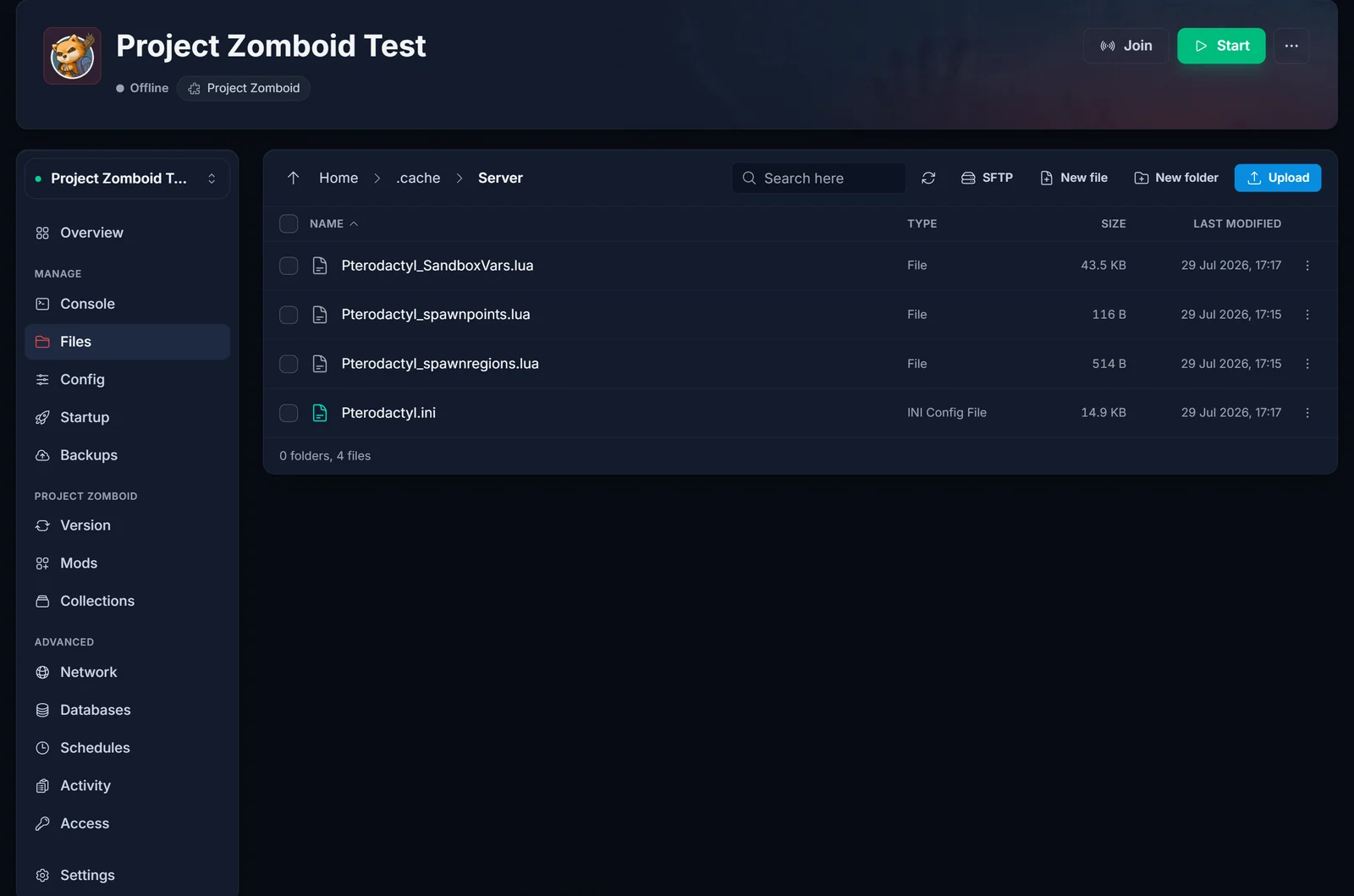Open kebab menu for Pterodactyl_SandboxVars.lua

(1307, 266)
